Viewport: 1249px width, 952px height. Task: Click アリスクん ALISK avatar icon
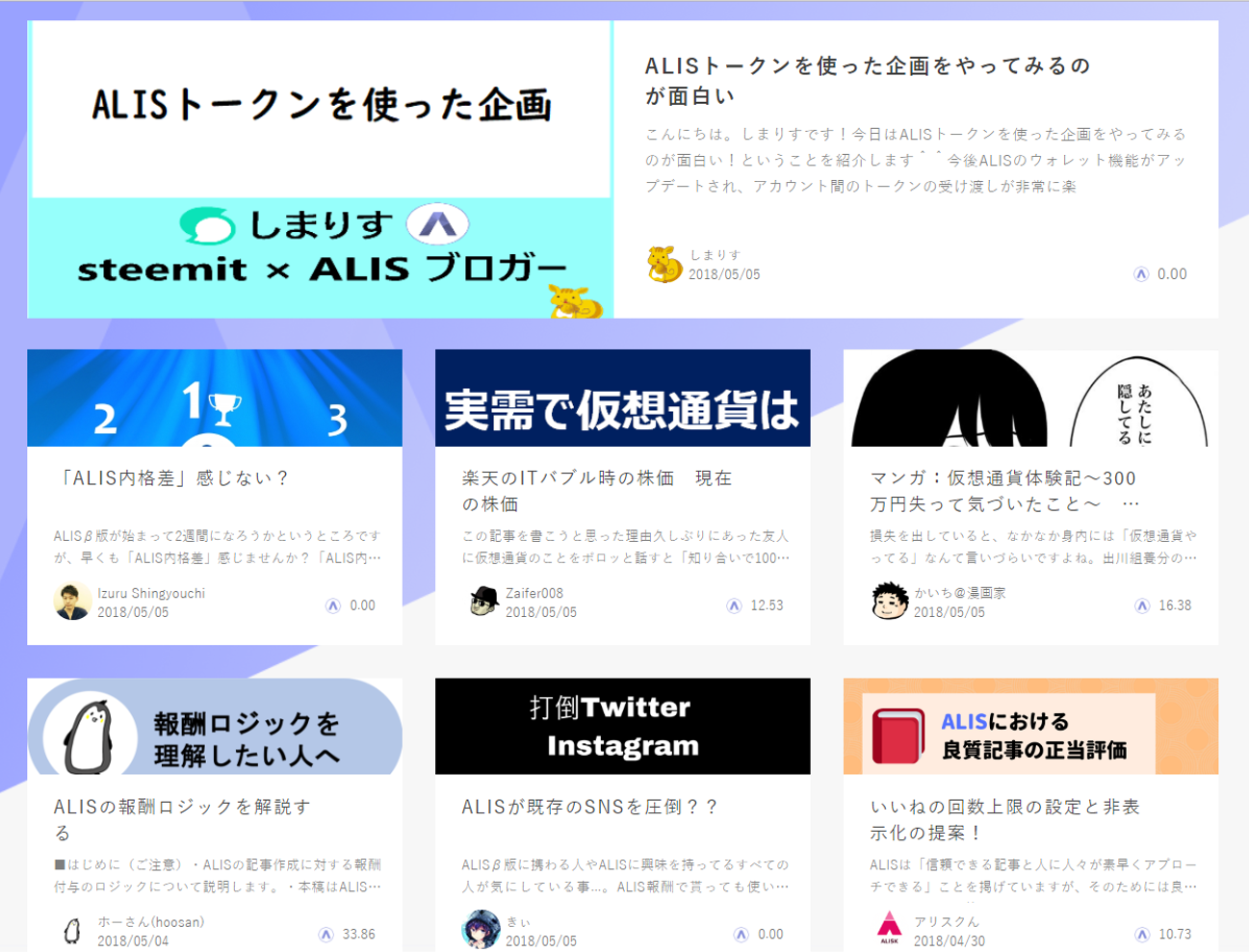[890, 930]
